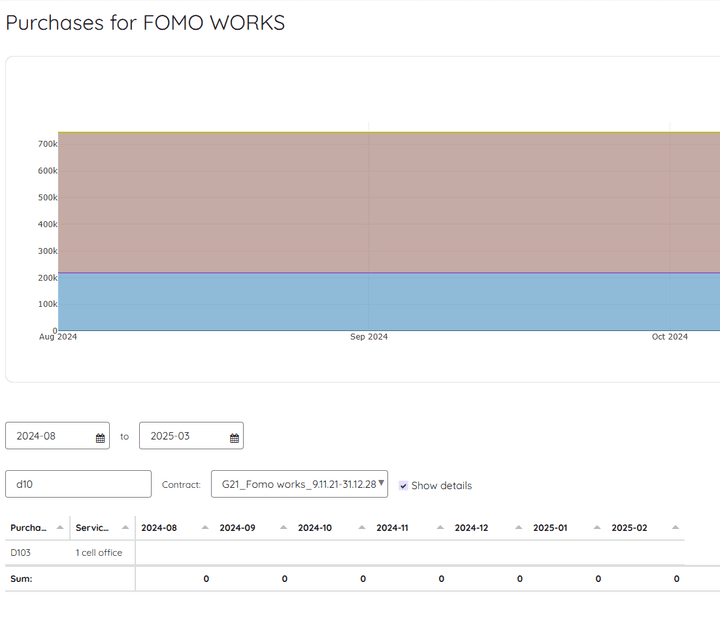Sort by Service column arrow icon

click(x=124, y=528)
